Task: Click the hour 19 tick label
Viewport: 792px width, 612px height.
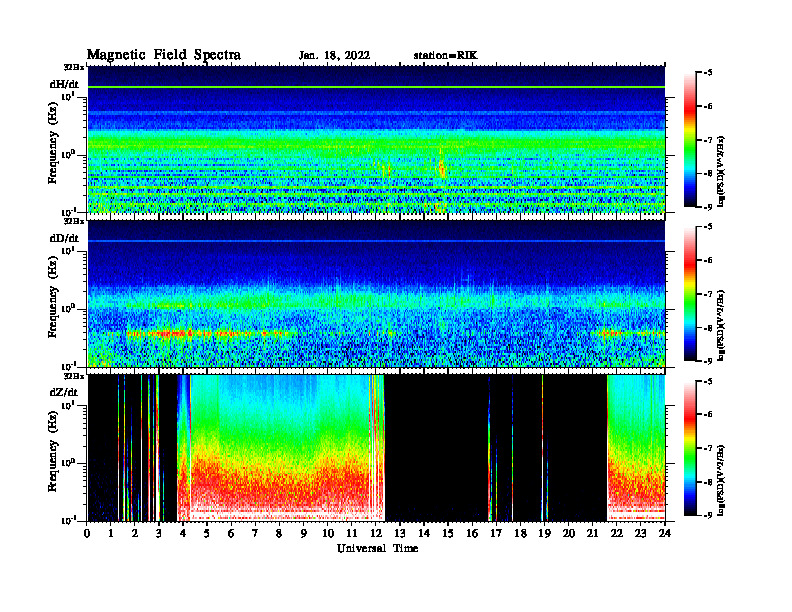Action: pos(544,534)
